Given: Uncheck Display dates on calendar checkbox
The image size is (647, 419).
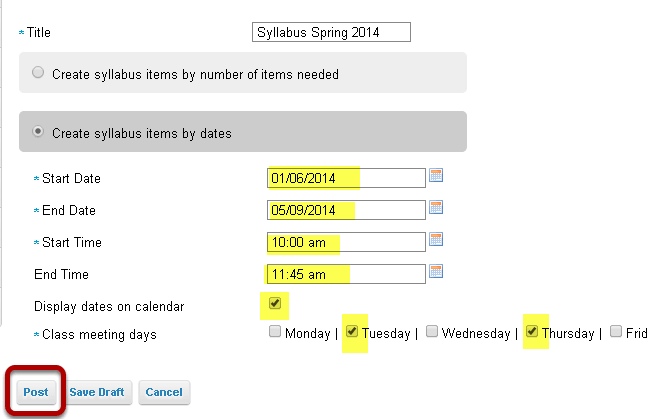Looking at the screenshot, I should [275, 303].
